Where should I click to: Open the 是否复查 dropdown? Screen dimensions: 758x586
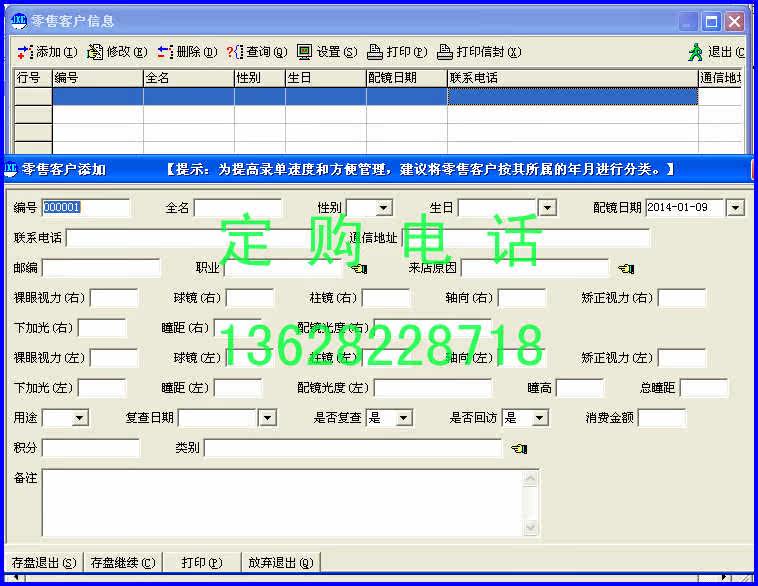point(404,418)
